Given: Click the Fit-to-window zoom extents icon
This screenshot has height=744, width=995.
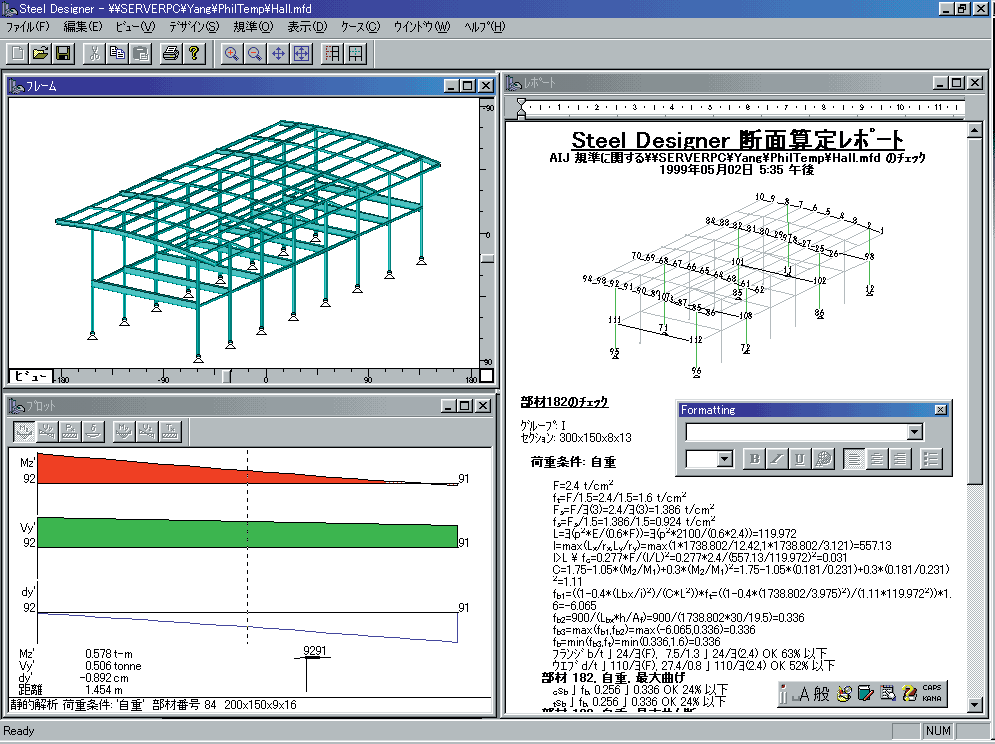Looking at the screenshot, I should pyautogui.click(x=301, y=53).
